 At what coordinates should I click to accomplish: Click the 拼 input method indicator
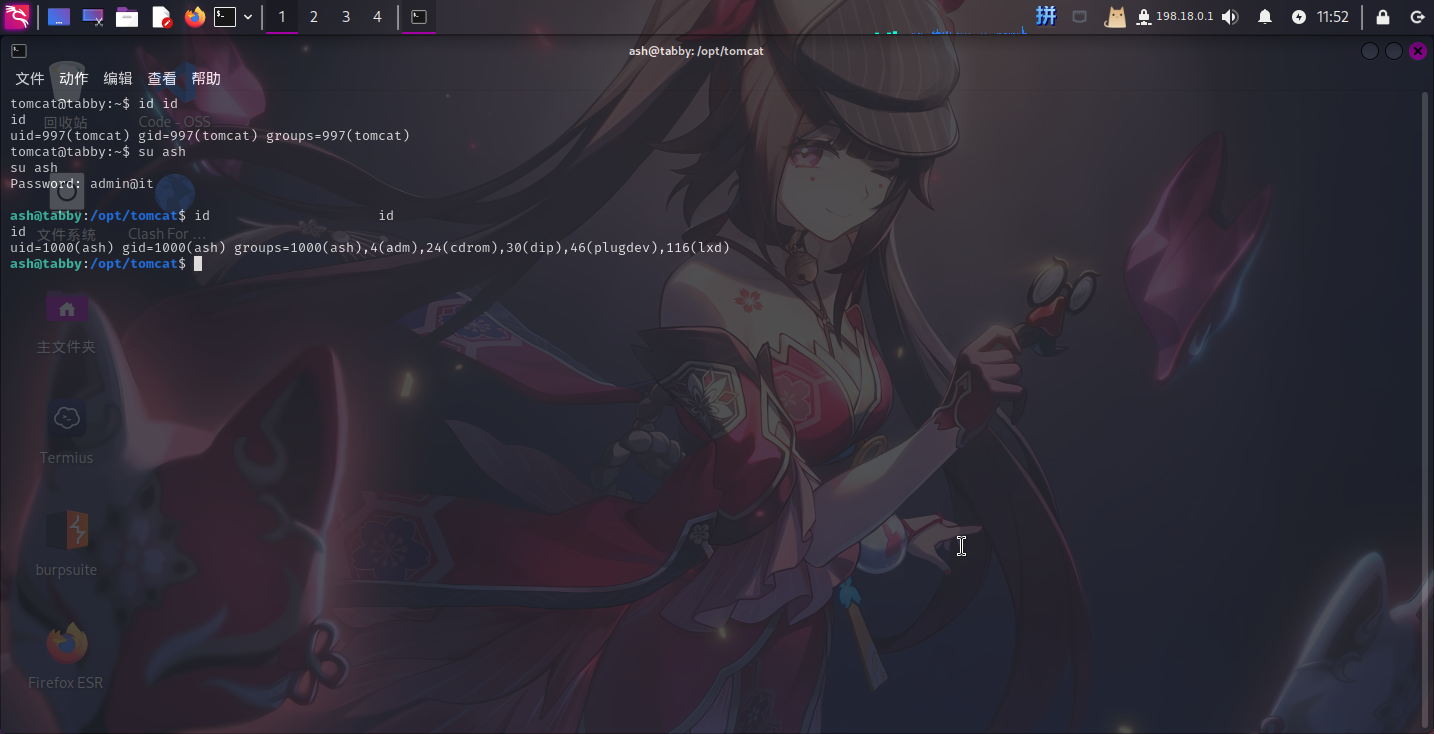pyautogui.click(x=1046, y=16)
